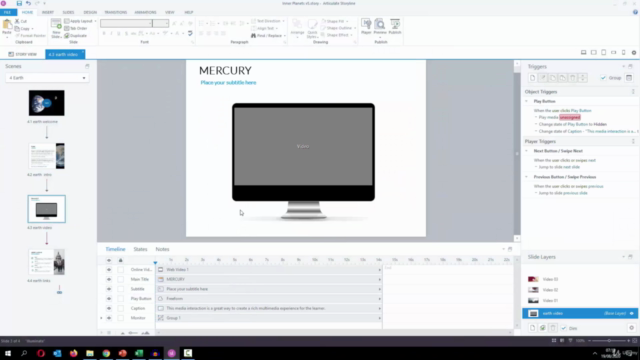Open responsive player settings gear
This screenshot has width=640, height=360.
(x=634, y=53)
